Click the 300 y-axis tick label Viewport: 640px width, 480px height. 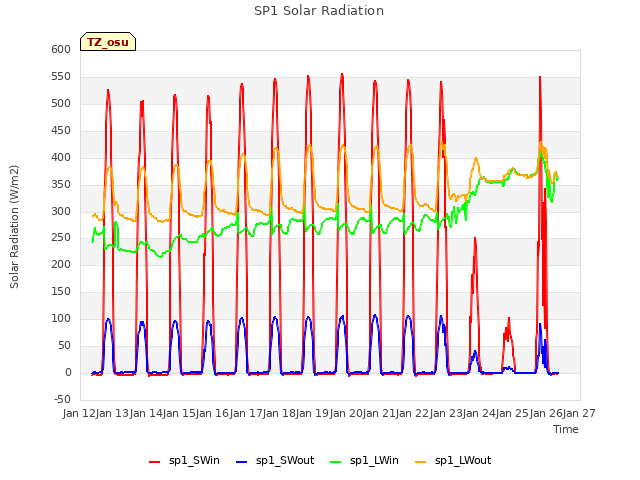61,211
